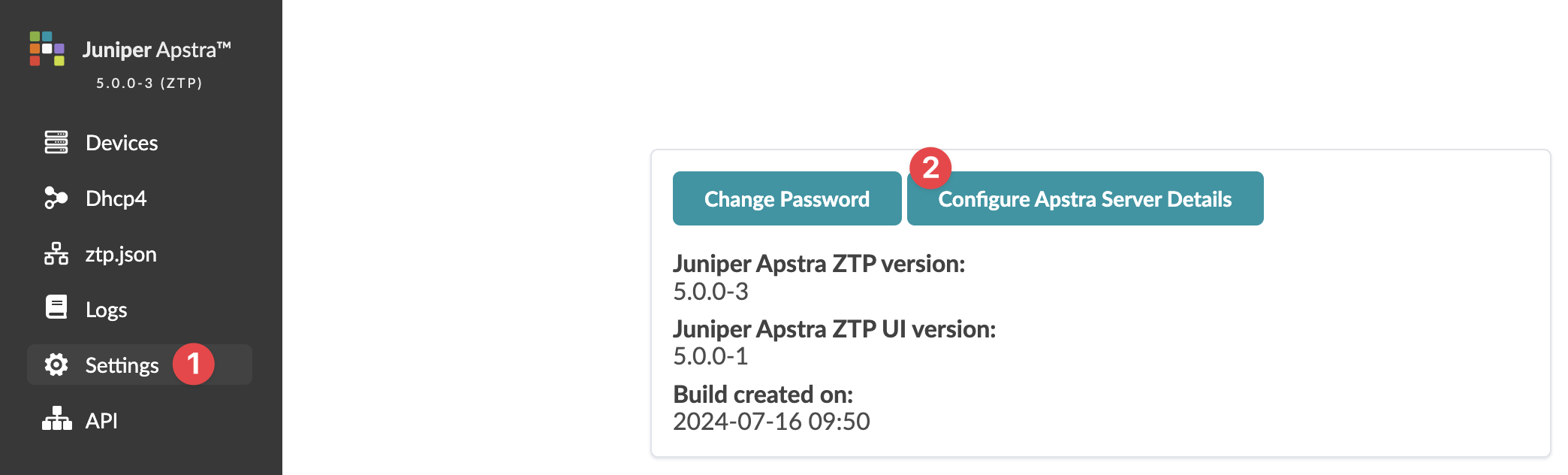Go to the Dhcp4 menu label
This screenshot has height=475, width=1568.
(x=116, y=198)
